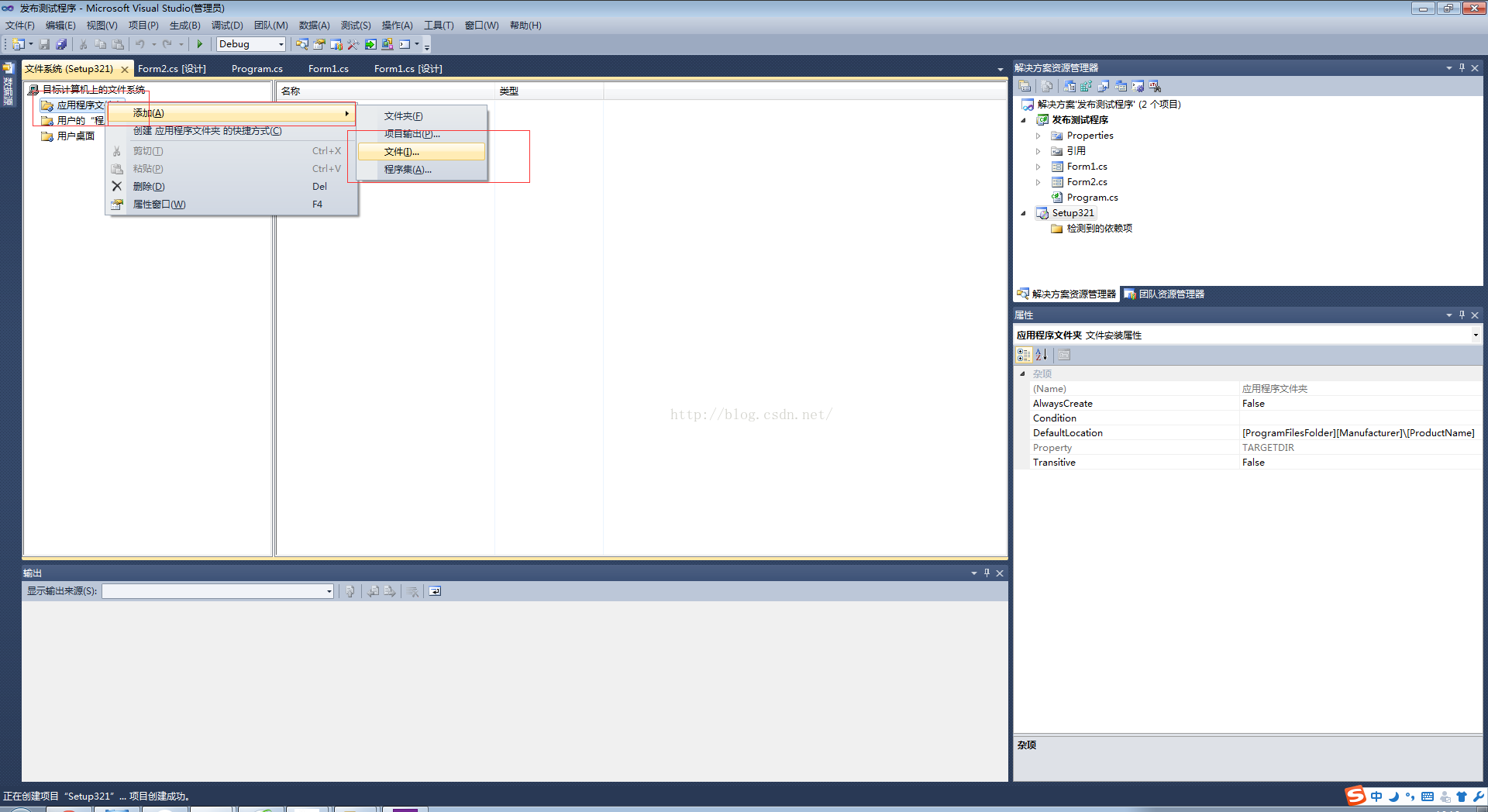This screenshot has height=812, width=1488.
Task: Click the New Project toolbar icon
Action: pyautogui.click(x=17, y=44)
